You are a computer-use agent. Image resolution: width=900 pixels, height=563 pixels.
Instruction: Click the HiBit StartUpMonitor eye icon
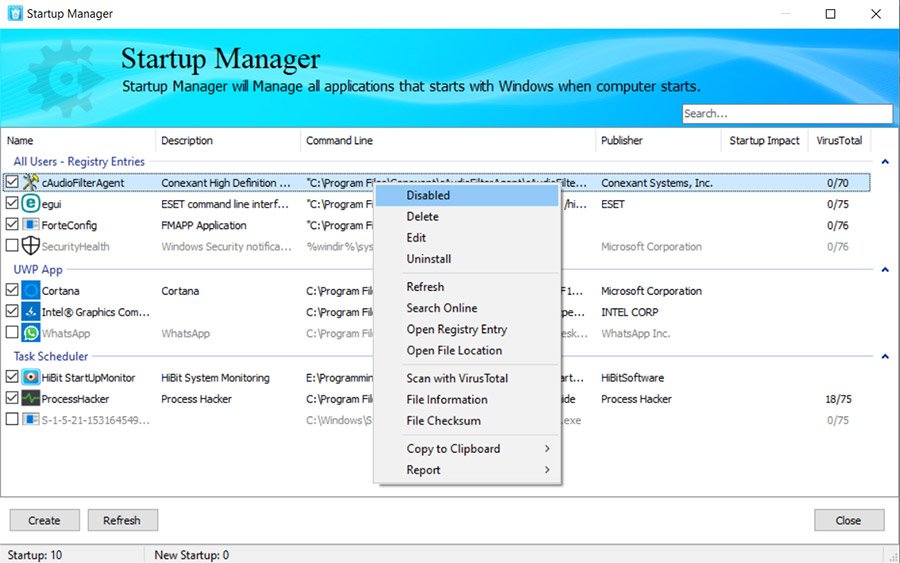(x=30, y=377)
